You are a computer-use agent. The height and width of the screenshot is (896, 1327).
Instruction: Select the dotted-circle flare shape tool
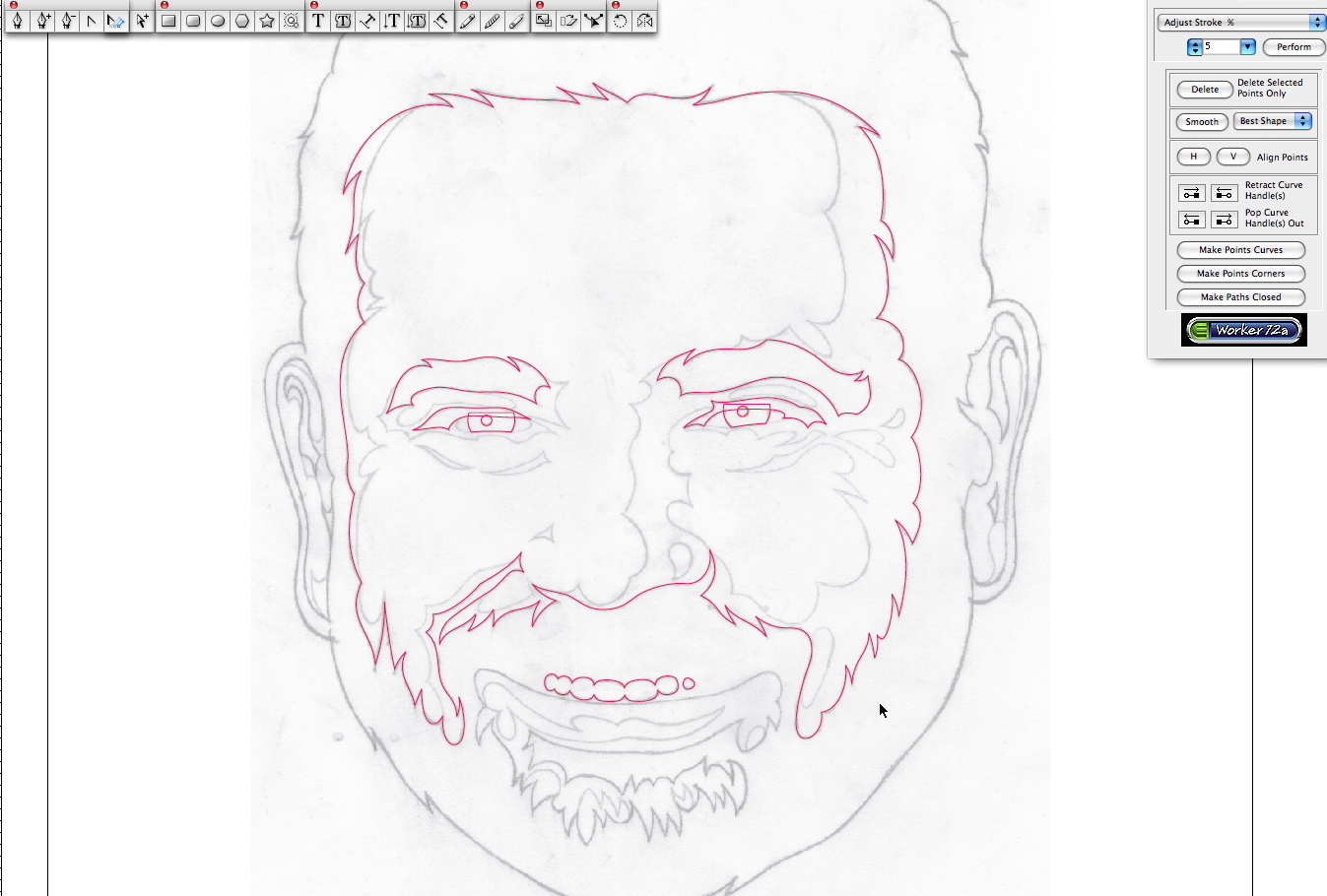coord(292,20)
